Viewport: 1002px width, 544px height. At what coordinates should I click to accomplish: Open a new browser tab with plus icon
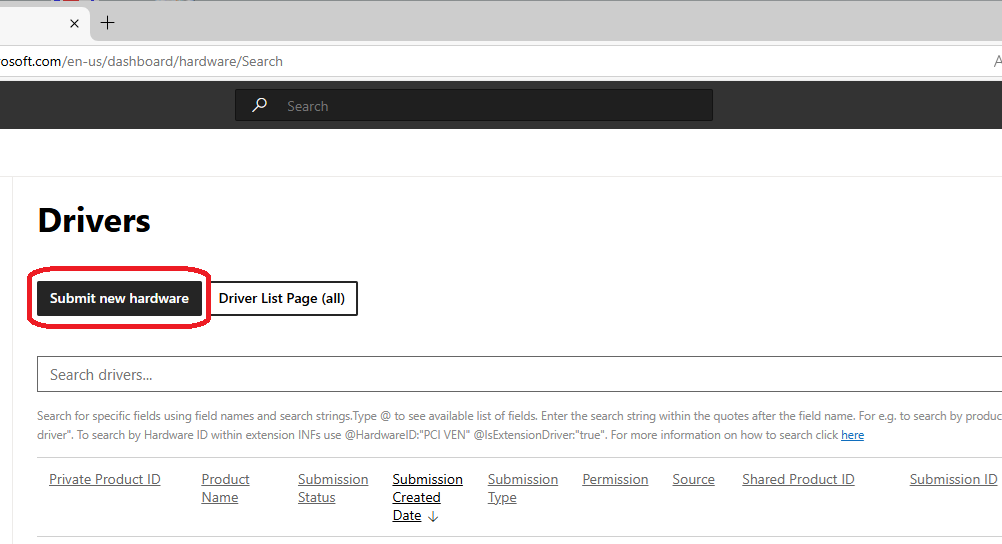click(x=108, y=23)
